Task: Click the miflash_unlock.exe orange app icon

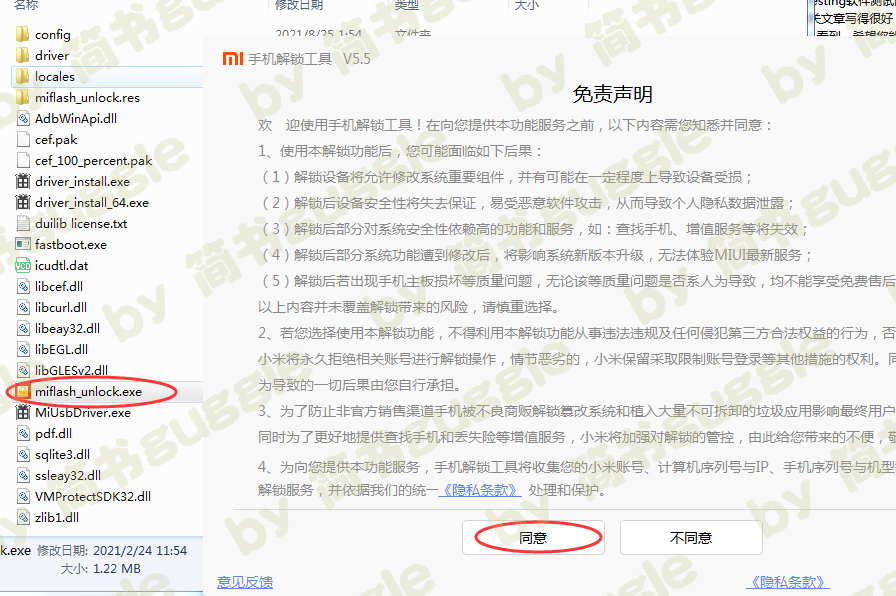Action: pos(23,391)
